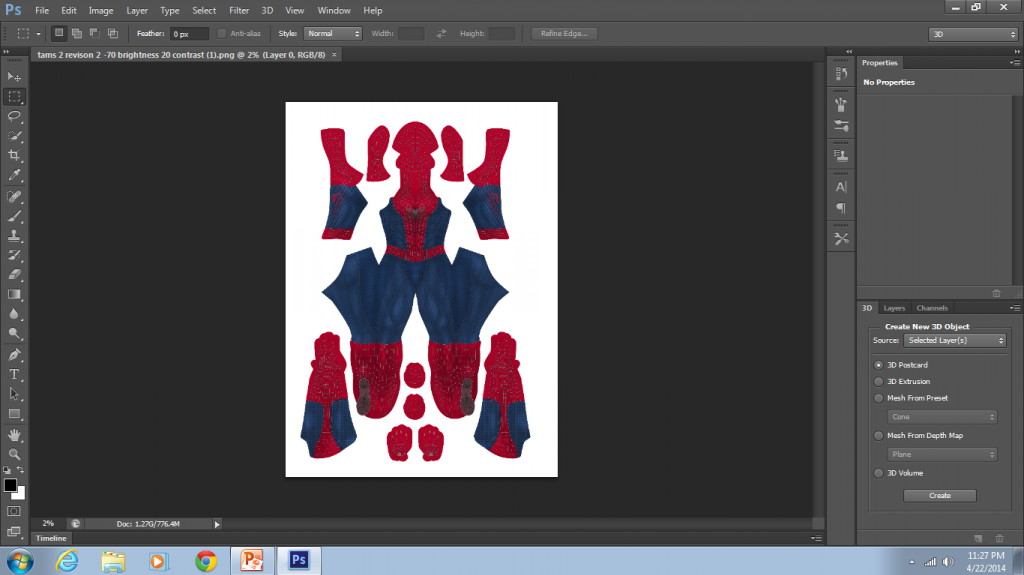This screenshot has height=575, width=1024.
Task: Select the Zoom tool
Action: [x=14, y=454]
